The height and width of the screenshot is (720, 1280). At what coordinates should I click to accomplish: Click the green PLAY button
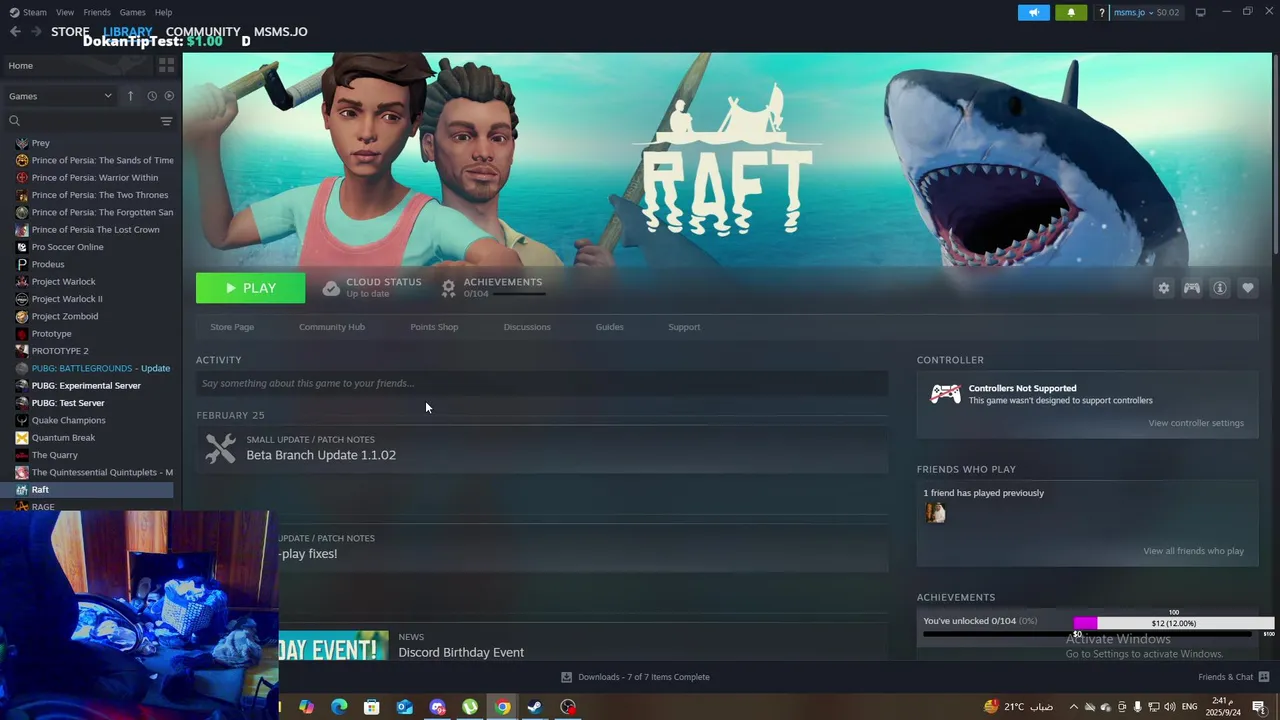[250, 288]
